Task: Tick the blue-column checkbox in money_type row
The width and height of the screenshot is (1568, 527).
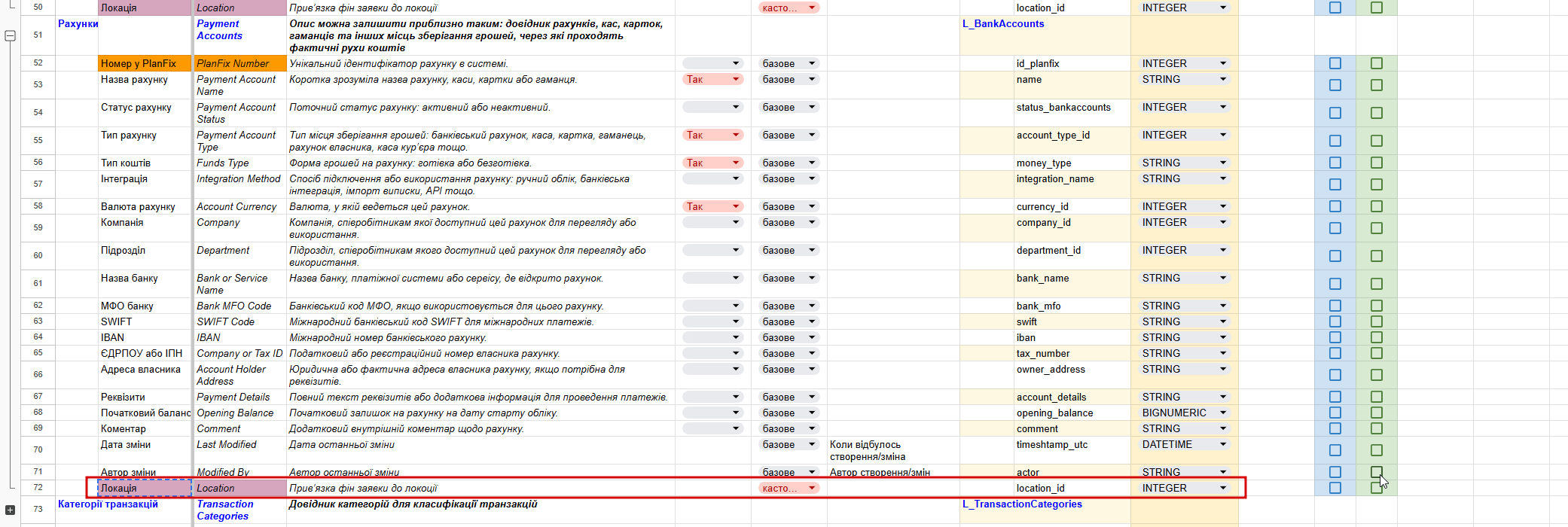Action: pos(1335,163)
